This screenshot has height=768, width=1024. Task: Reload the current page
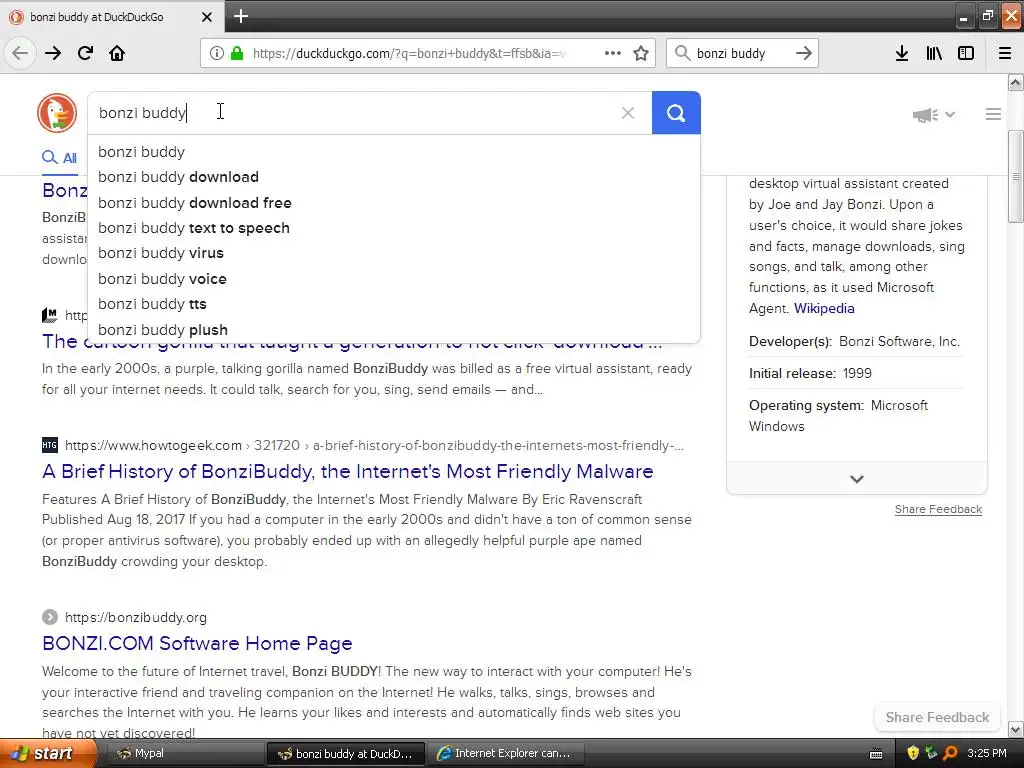tap(85, 53)
